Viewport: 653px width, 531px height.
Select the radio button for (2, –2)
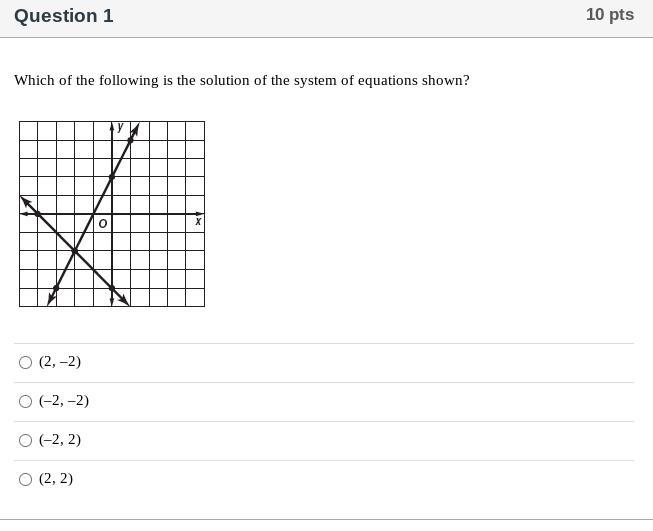tap(25, 362)
